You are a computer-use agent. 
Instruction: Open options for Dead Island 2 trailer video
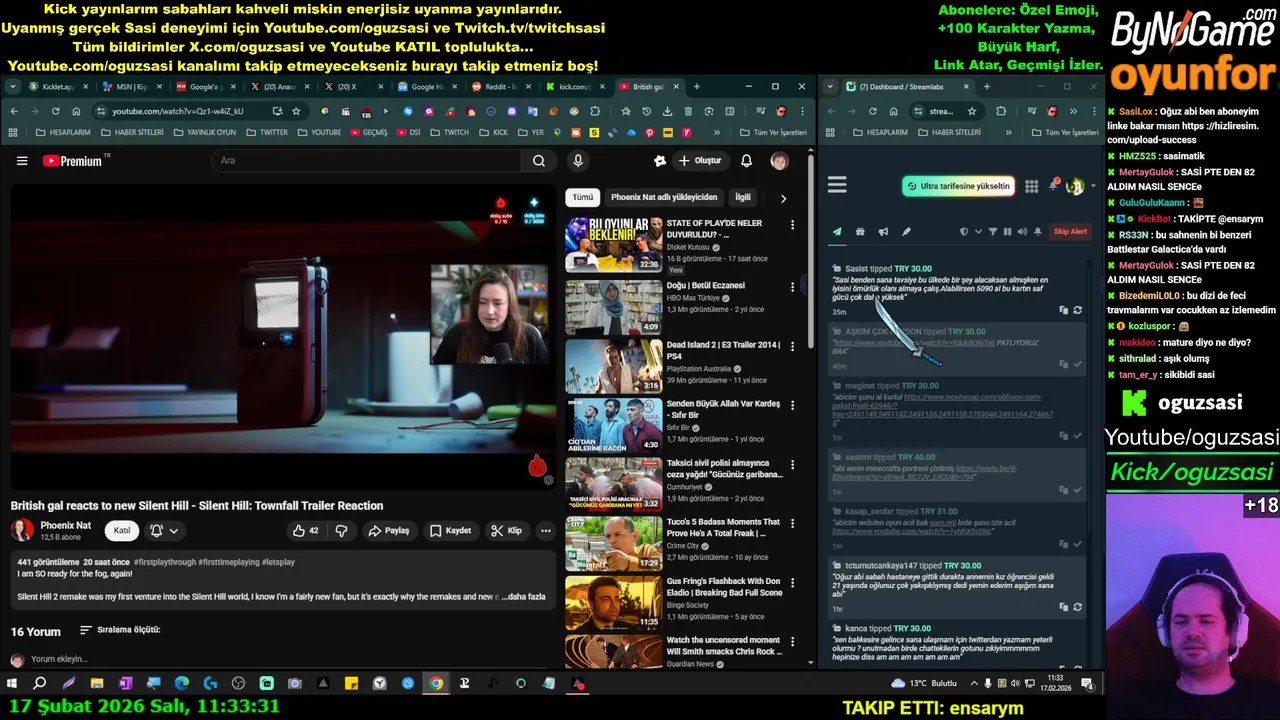793,346
